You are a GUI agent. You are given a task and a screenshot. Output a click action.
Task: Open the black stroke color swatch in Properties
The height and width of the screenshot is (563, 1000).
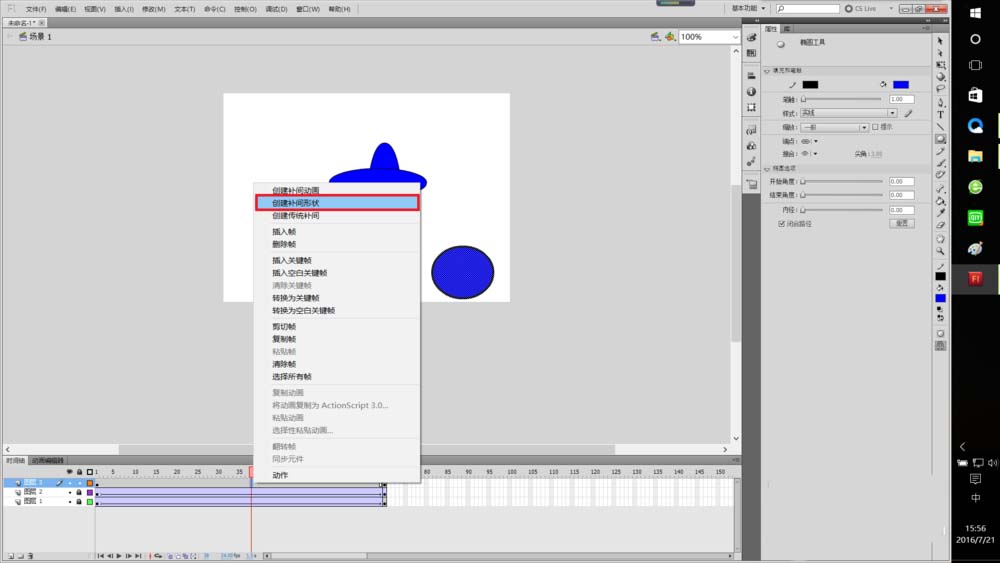[810, 85]
